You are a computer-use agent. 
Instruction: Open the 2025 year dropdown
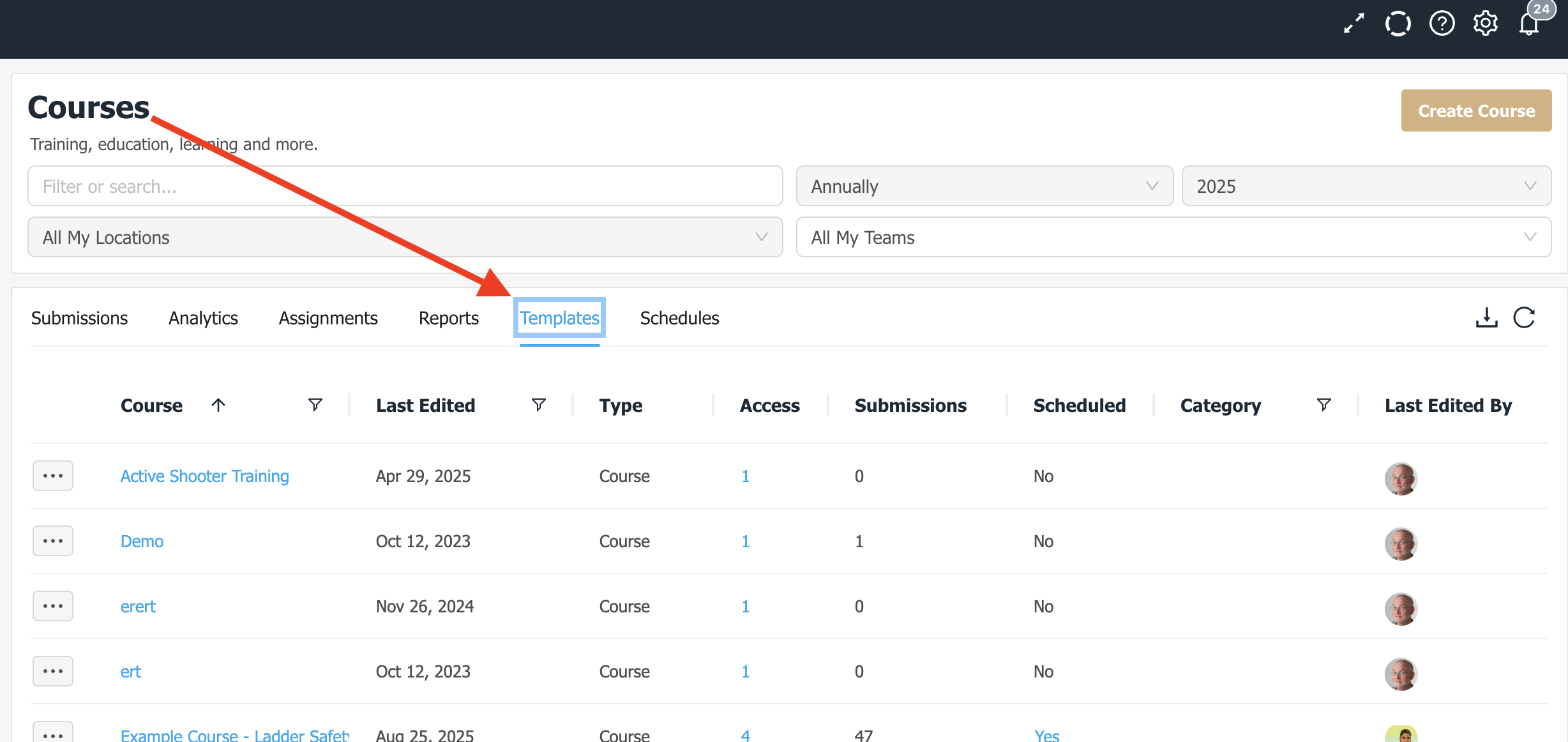coord(1366,186)
